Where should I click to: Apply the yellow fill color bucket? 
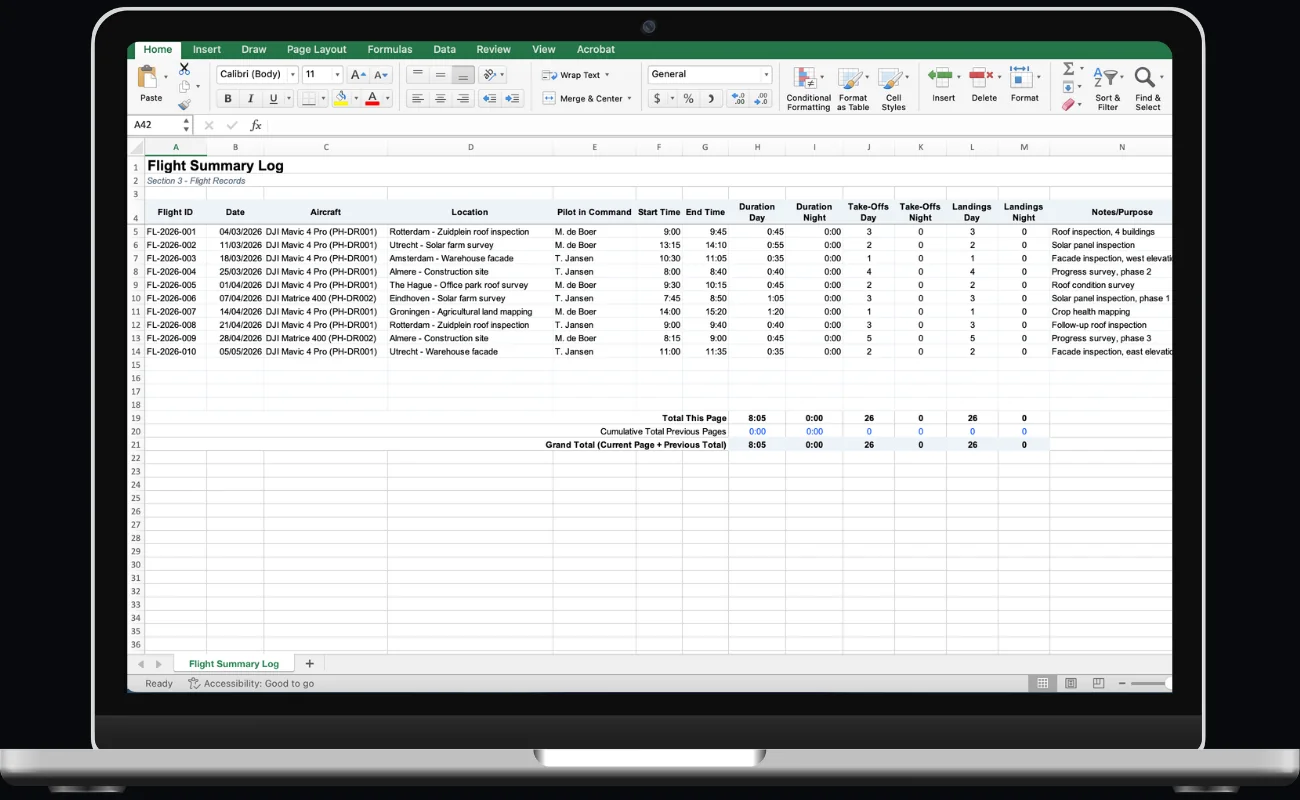(x=342, y=99)
